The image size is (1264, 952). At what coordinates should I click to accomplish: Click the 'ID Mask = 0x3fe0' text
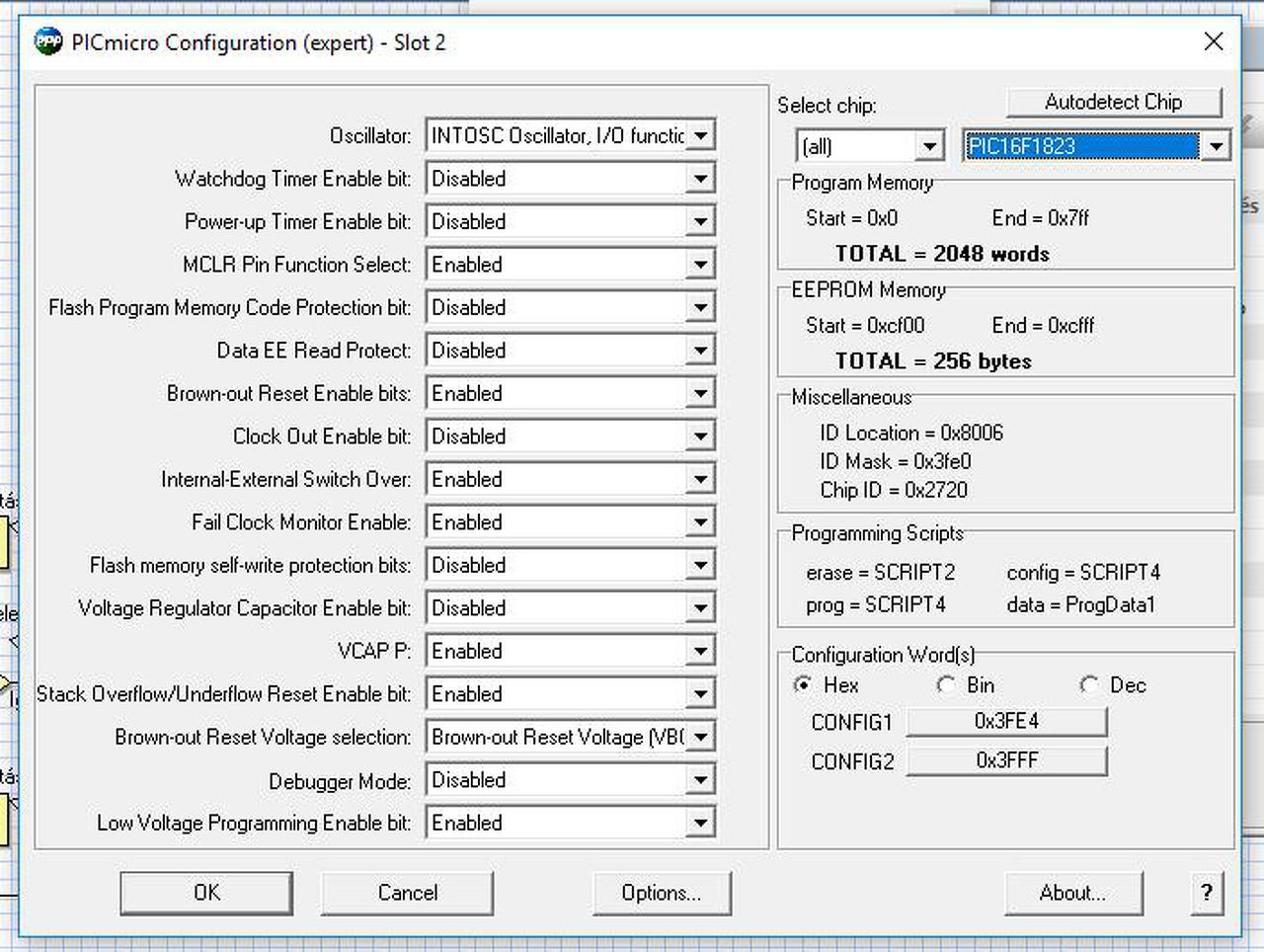tap(896, 461)
